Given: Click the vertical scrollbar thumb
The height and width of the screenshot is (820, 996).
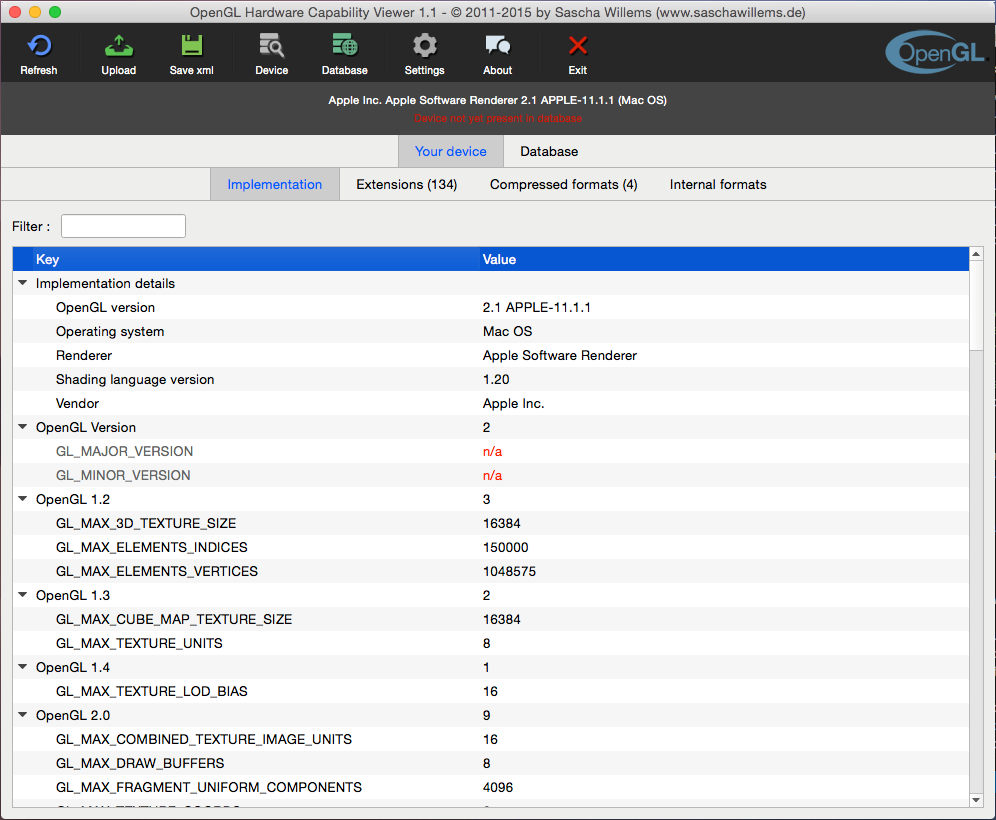Looking at the screenshot, I should (976, 306).
